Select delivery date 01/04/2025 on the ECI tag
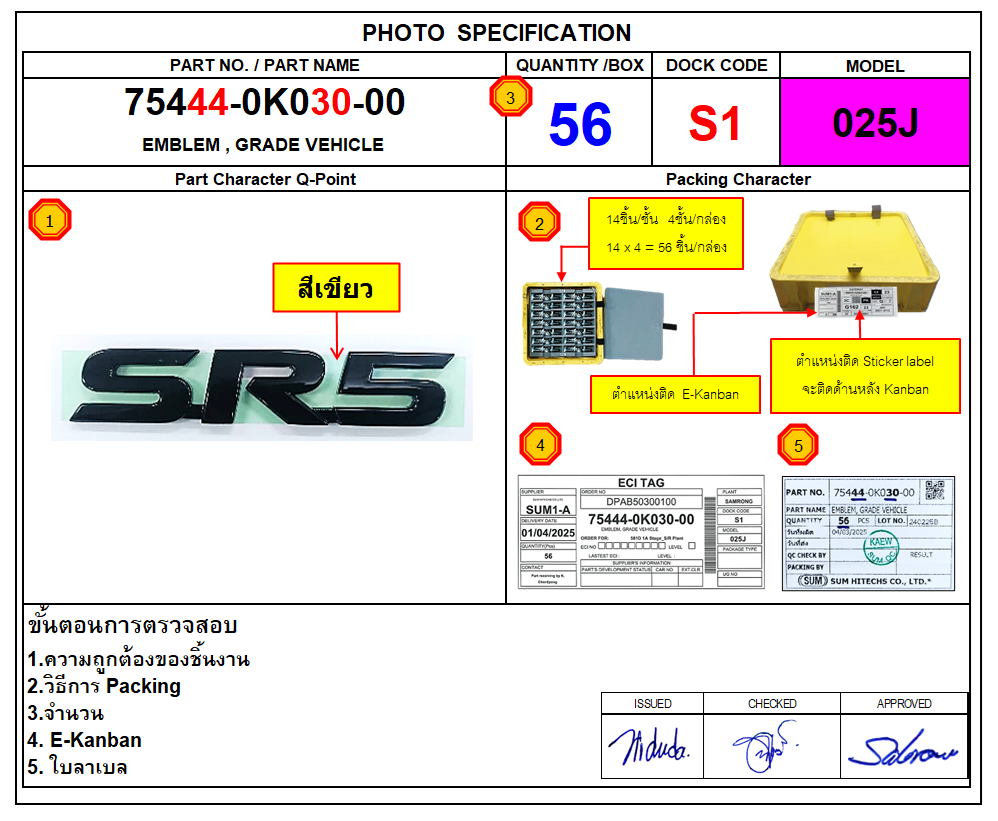998x821 pixels. (x=548, y=533)
